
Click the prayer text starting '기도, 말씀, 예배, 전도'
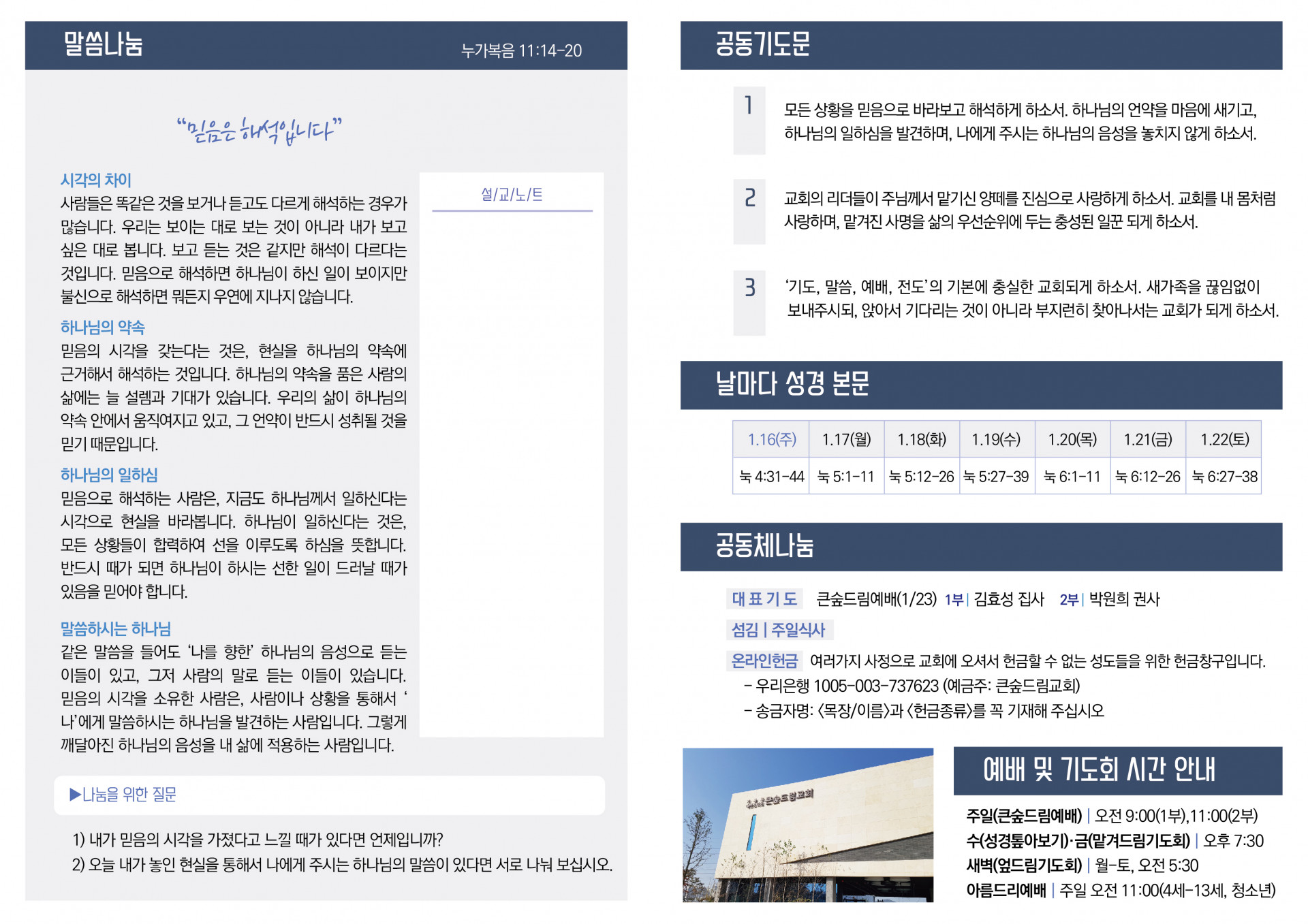[1031, 299]
